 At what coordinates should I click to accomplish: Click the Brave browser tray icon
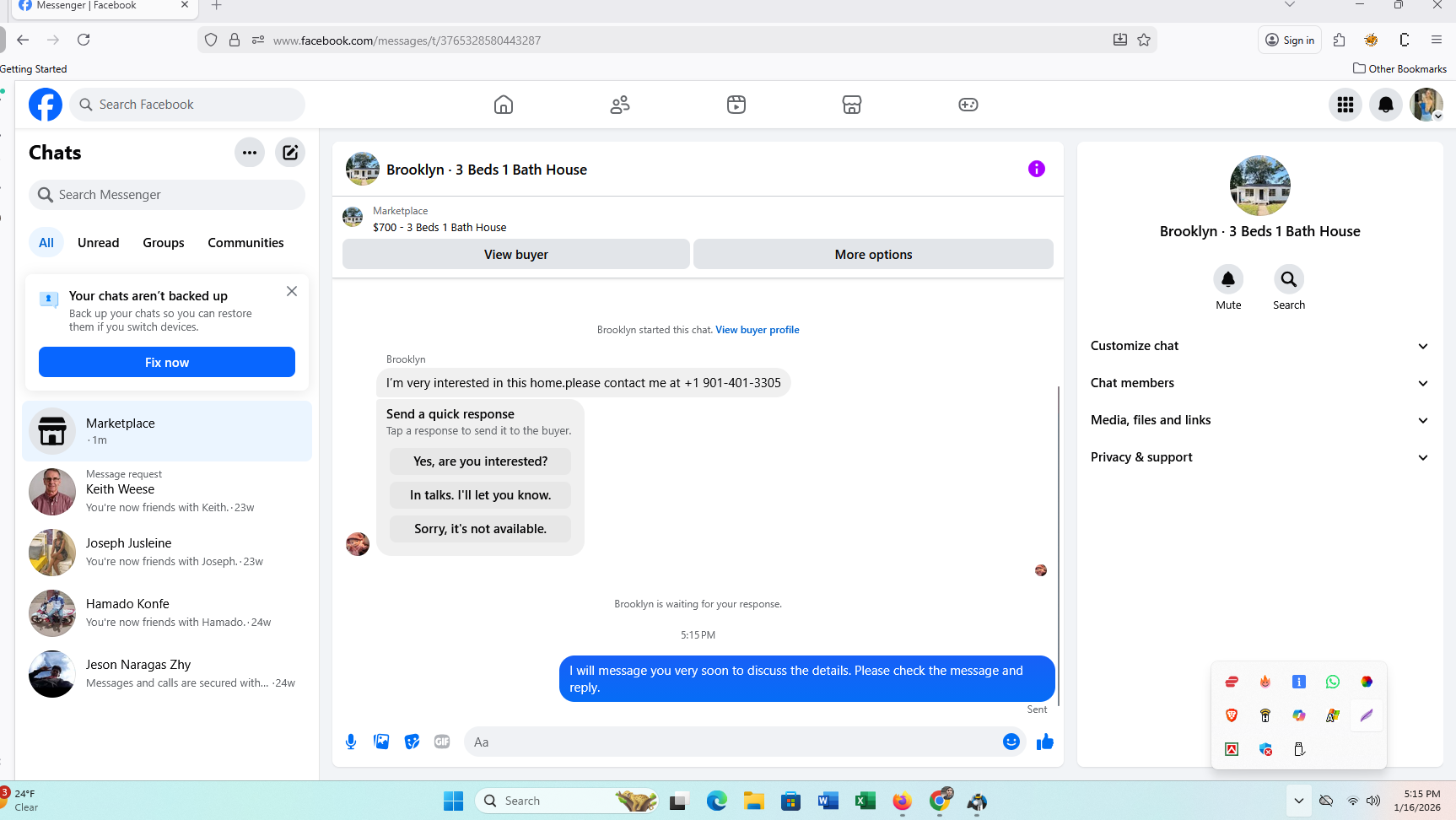pos(1232,715)
